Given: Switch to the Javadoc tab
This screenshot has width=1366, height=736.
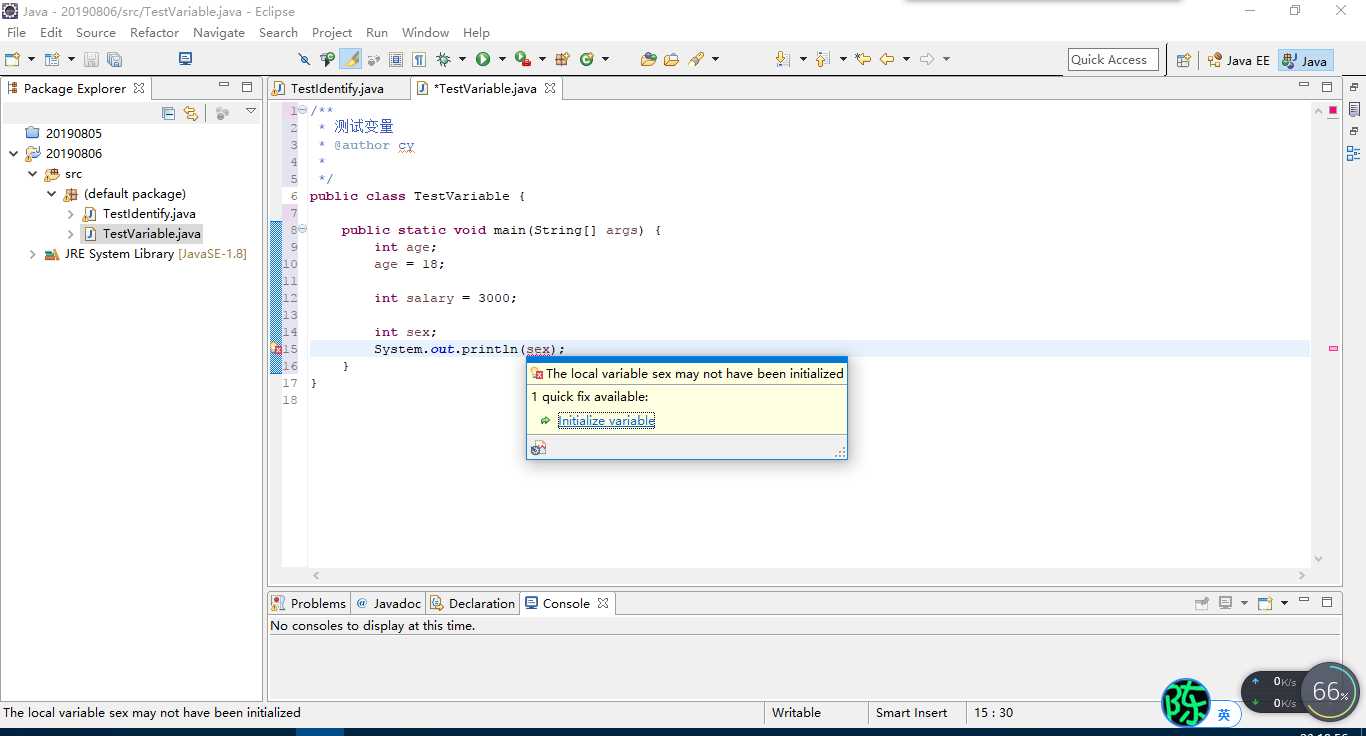Looking at the screenshot, I should [x=389, y=604].
